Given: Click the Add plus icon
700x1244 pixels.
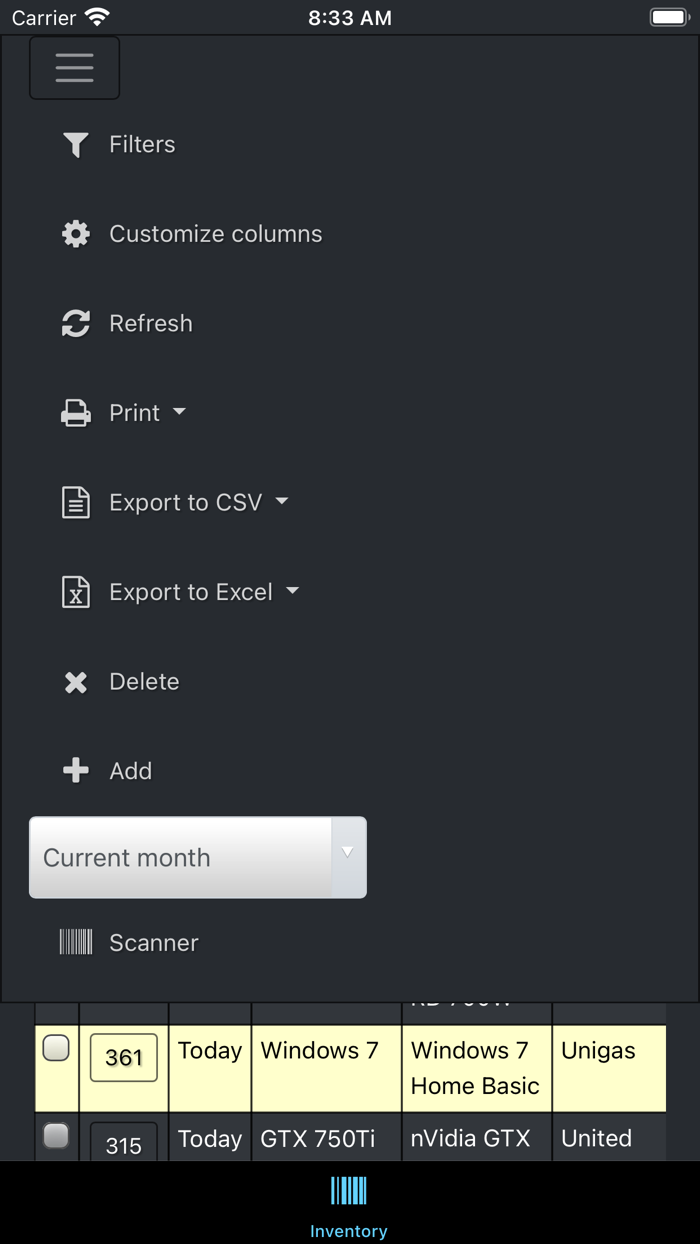Looking at the screenshot, I should [x=76, y=771].
